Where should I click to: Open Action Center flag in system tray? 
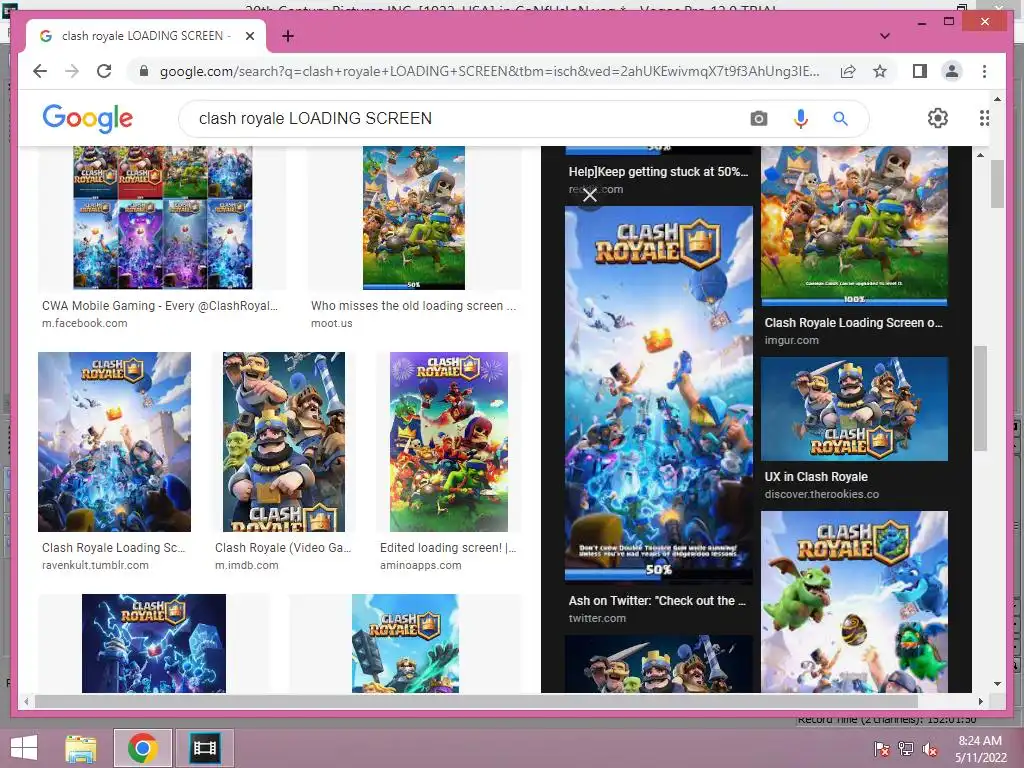(880, 748)
